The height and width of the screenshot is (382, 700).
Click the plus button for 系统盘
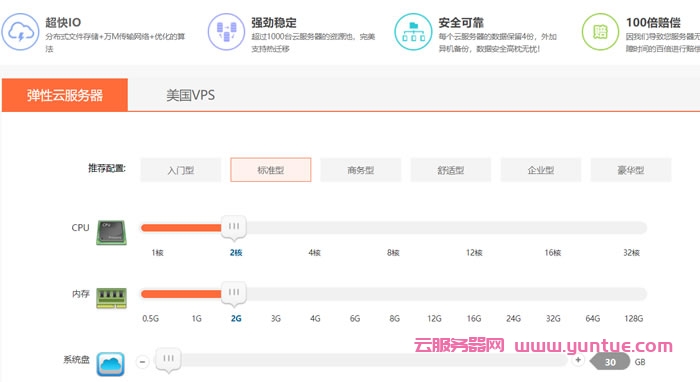pyautogui.click(x=578, y=360)
